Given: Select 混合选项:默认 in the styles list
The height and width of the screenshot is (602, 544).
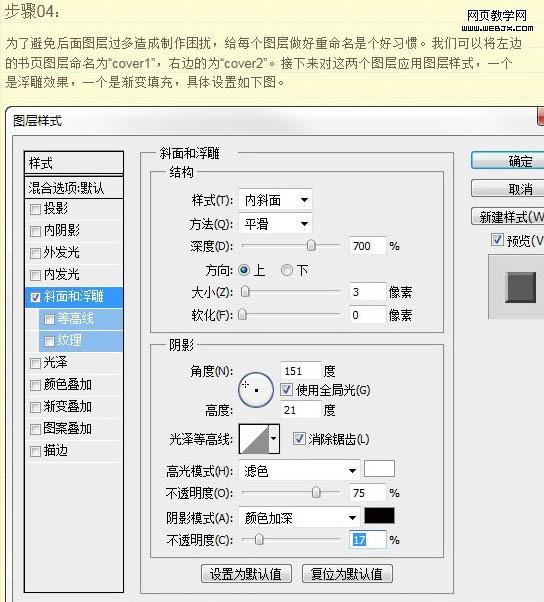Looking at the screenshot, I should 74,188.
